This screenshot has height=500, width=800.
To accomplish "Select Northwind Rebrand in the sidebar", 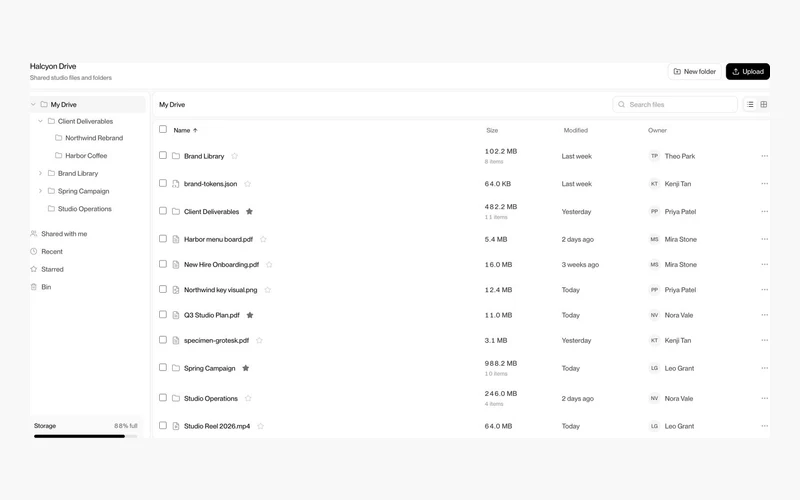I will click(x=88, y=138).
